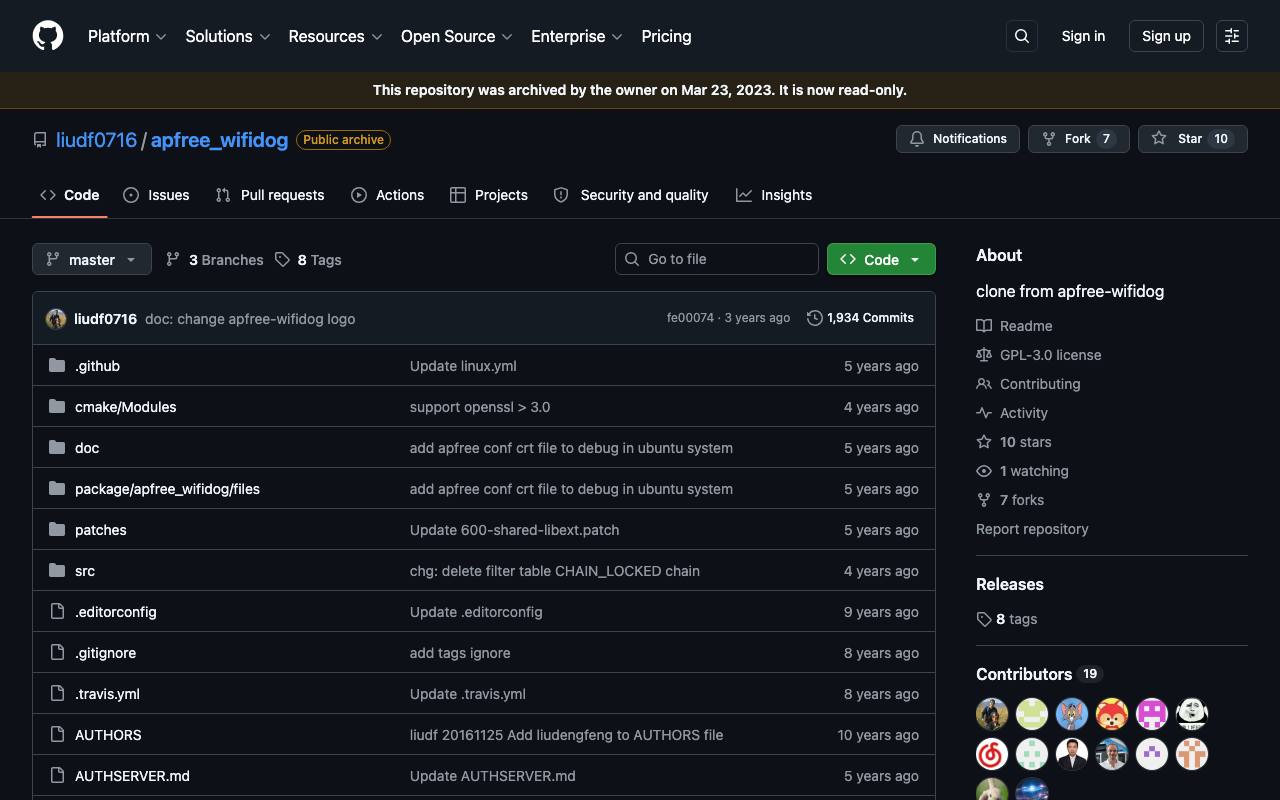This screenshot has height=800, width=1280.
Task: Switch to the Insights tab
Action: 774,195
